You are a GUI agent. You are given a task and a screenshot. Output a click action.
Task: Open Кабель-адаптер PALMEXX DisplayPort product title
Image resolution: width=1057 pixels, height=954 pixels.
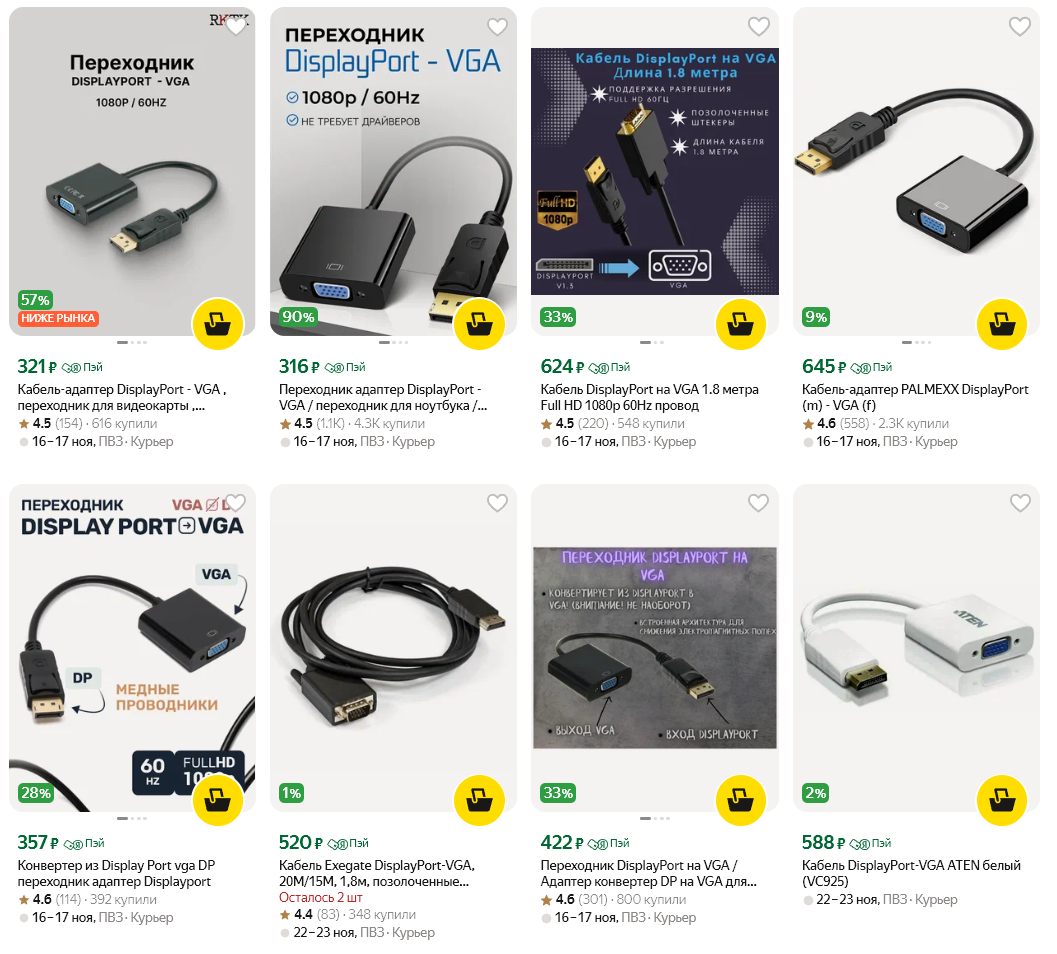click(915, 397)
